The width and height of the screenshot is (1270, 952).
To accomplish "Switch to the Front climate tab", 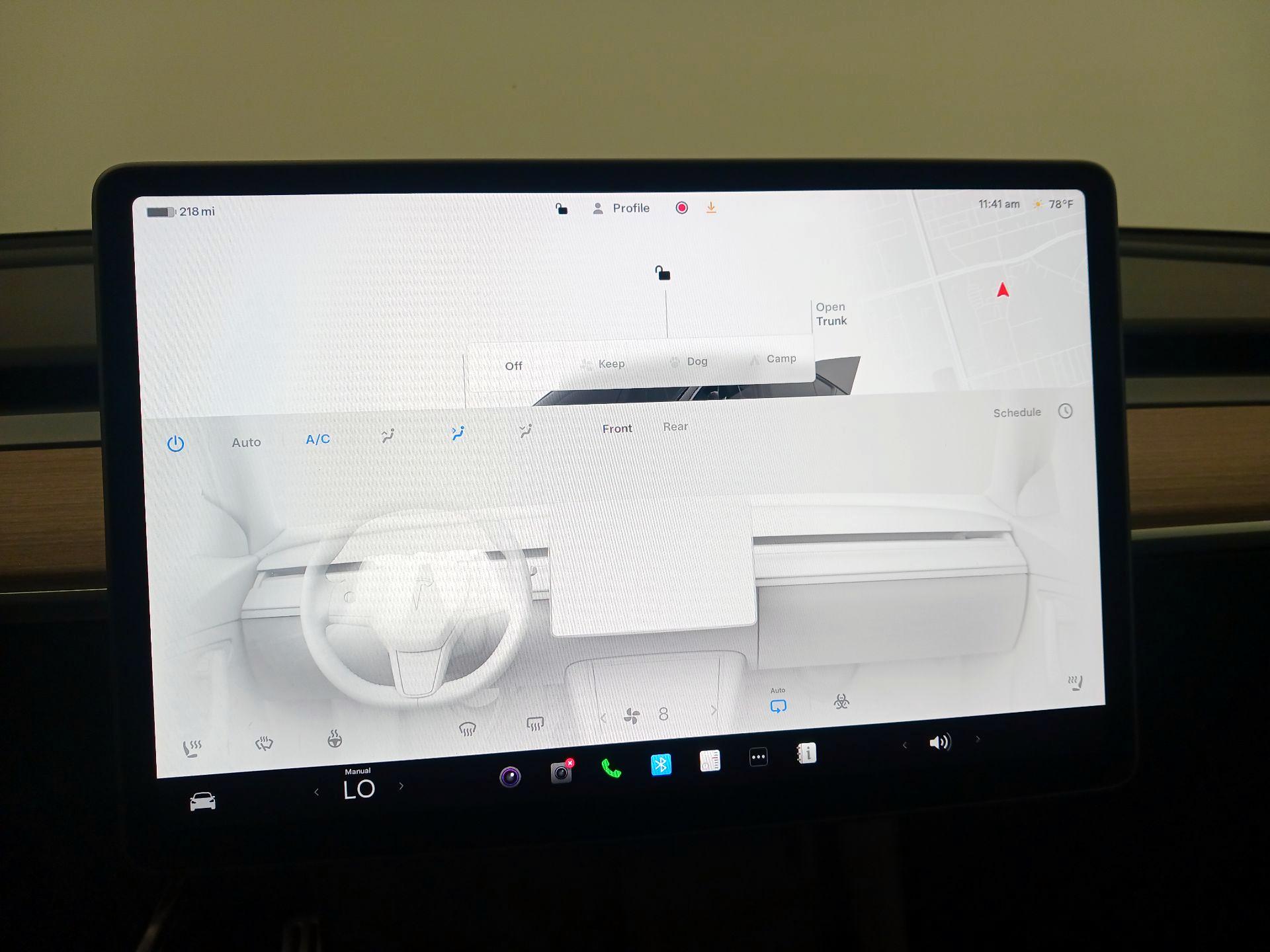I will pyautogui.click(x=617, y=428).
